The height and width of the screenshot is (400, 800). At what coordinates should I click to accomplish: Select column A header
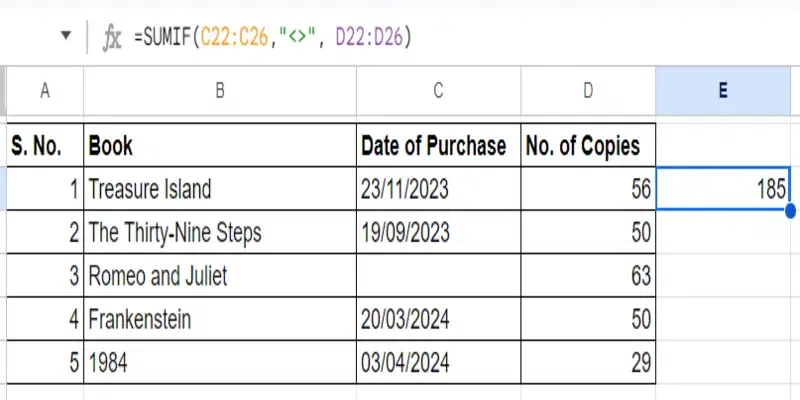point(44,90)
